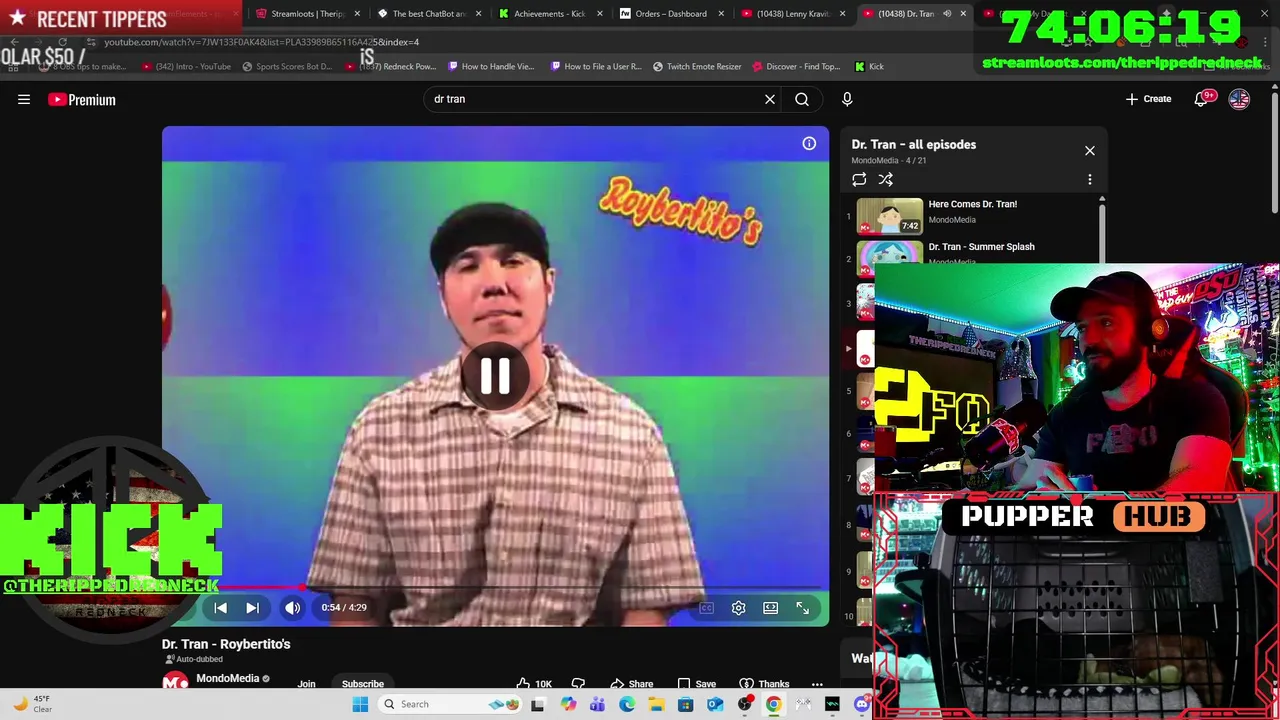
Task: Mute the Dr. Tran tab audio icon
Action: [x=947, y=14]
